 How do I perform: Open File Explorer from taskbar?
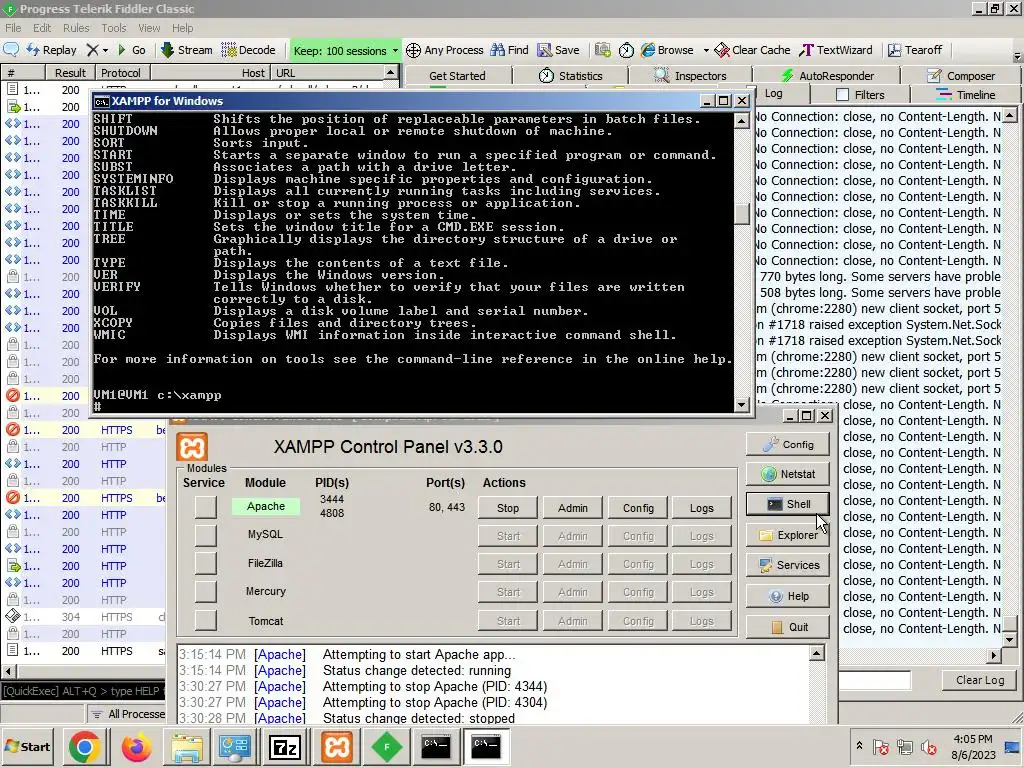click(187, 747)
